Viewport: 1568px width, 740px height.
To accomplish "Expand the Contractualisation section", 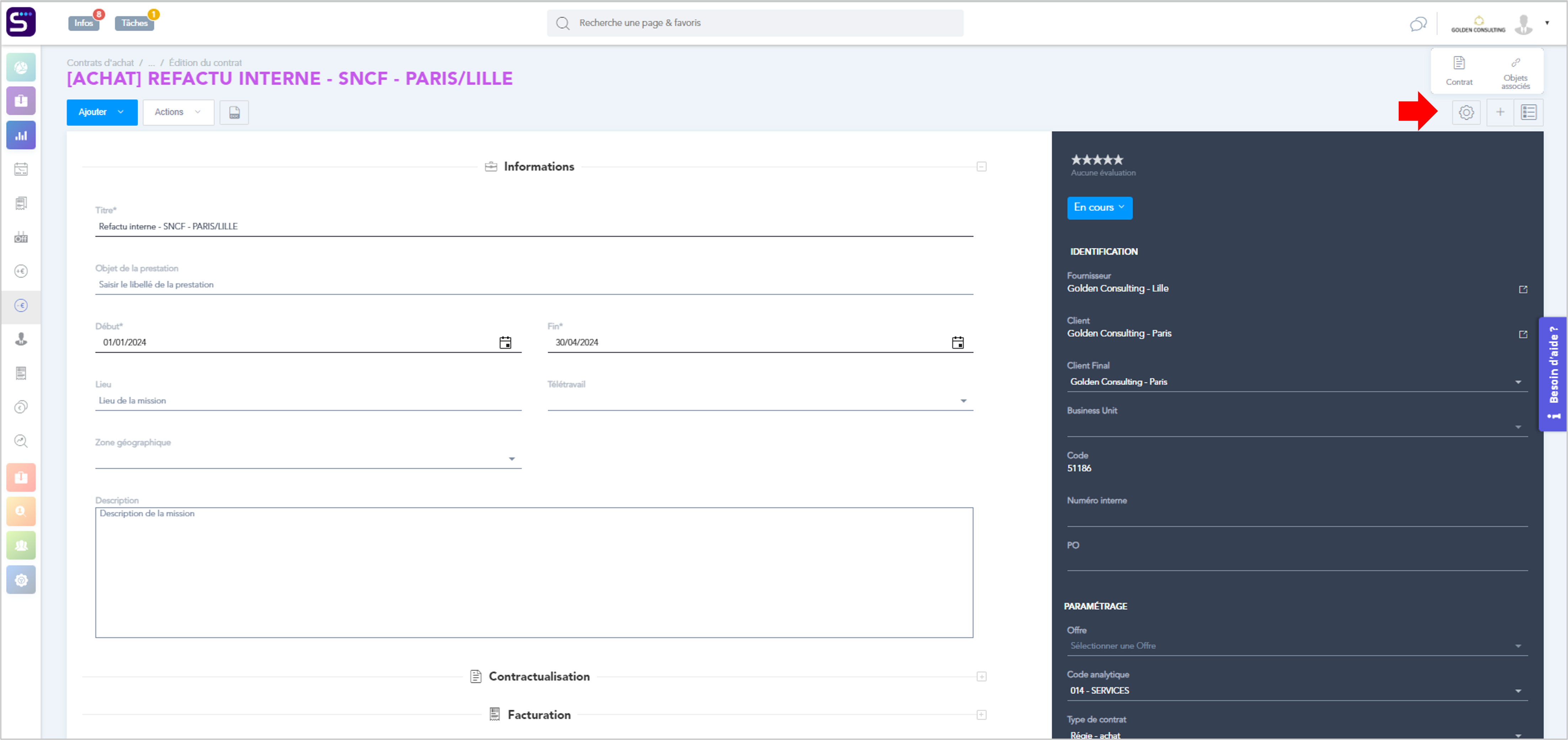I will coord(981,676).
